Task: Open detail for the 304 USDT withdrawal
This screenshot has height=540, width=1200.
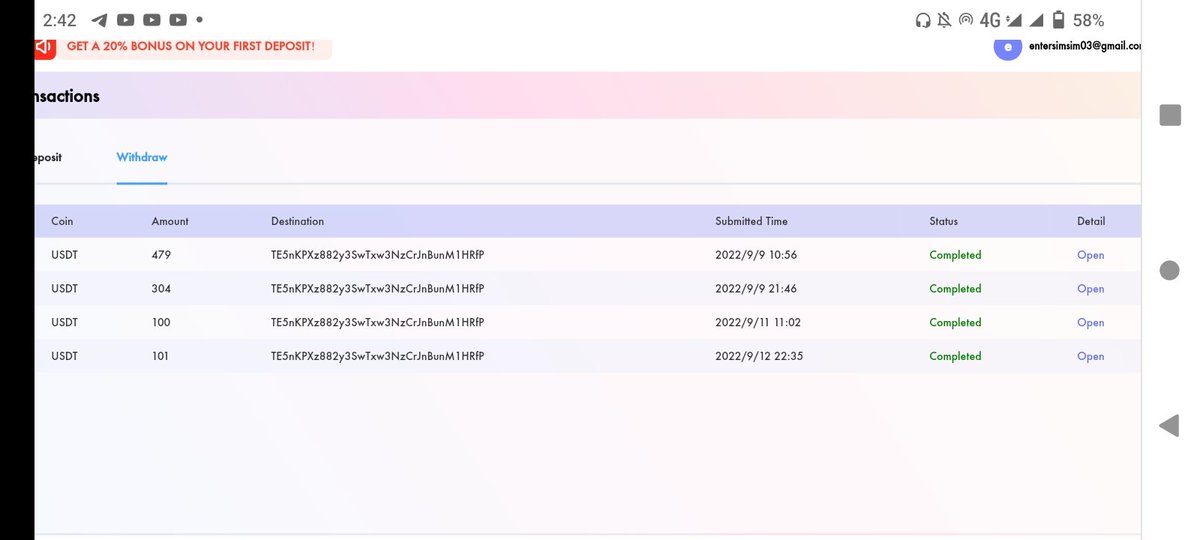Action: [x=1091, y=289]
